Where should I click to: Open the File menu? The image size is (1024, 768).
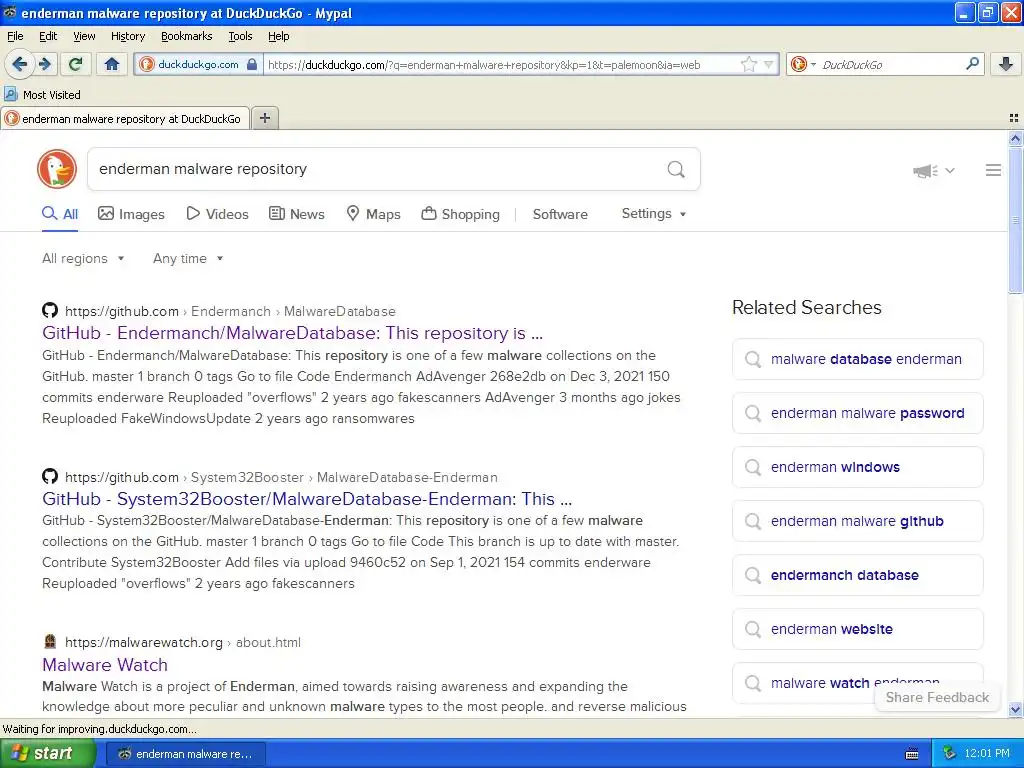tap(15, 36)
